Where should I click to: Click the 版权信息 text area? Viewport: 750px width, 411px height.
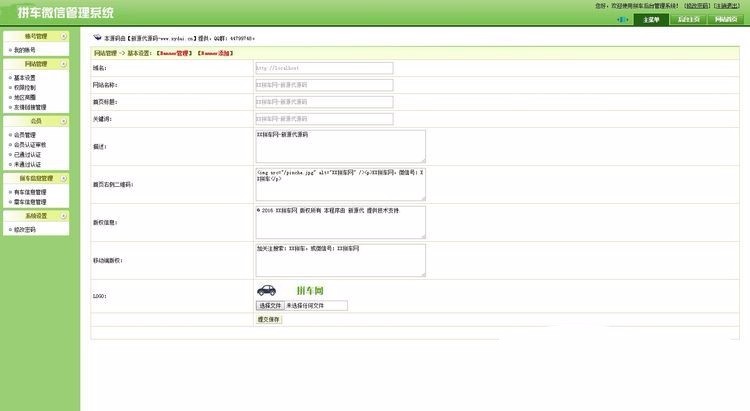pos(340,222)
